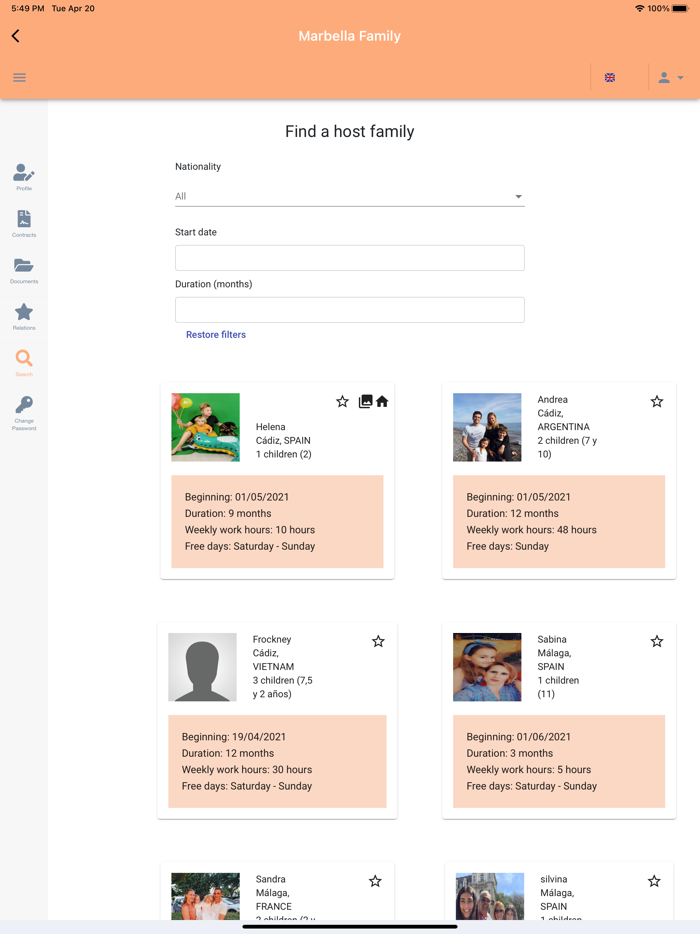
Task: Open Helena's family photo
Action: [x=206, y=427]
